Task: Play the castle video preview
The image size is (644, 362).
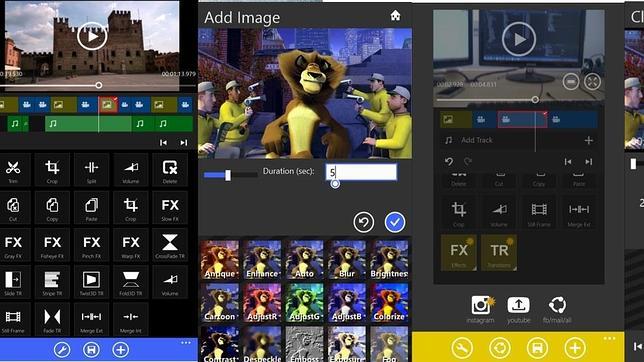Action: 92,36
